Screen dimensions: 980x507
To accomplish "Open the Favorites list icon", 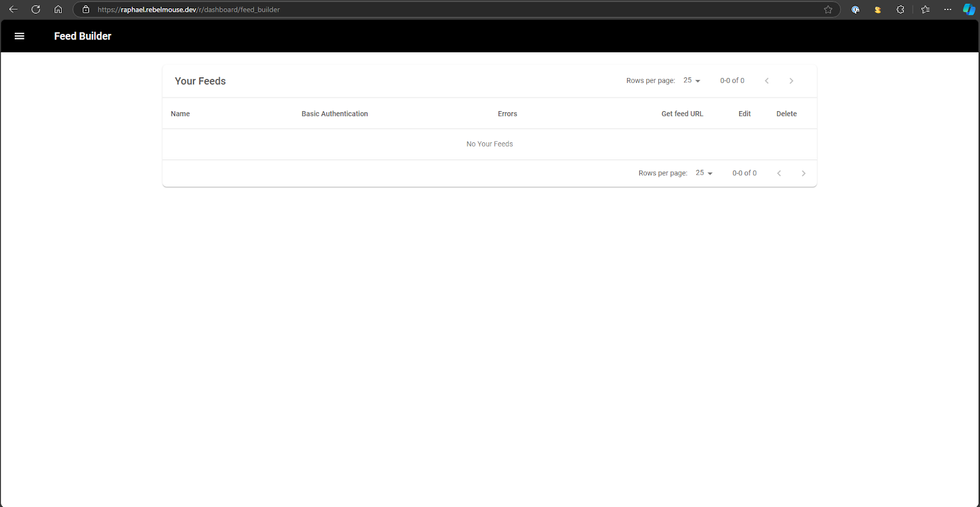I will (x=925, y=10).
